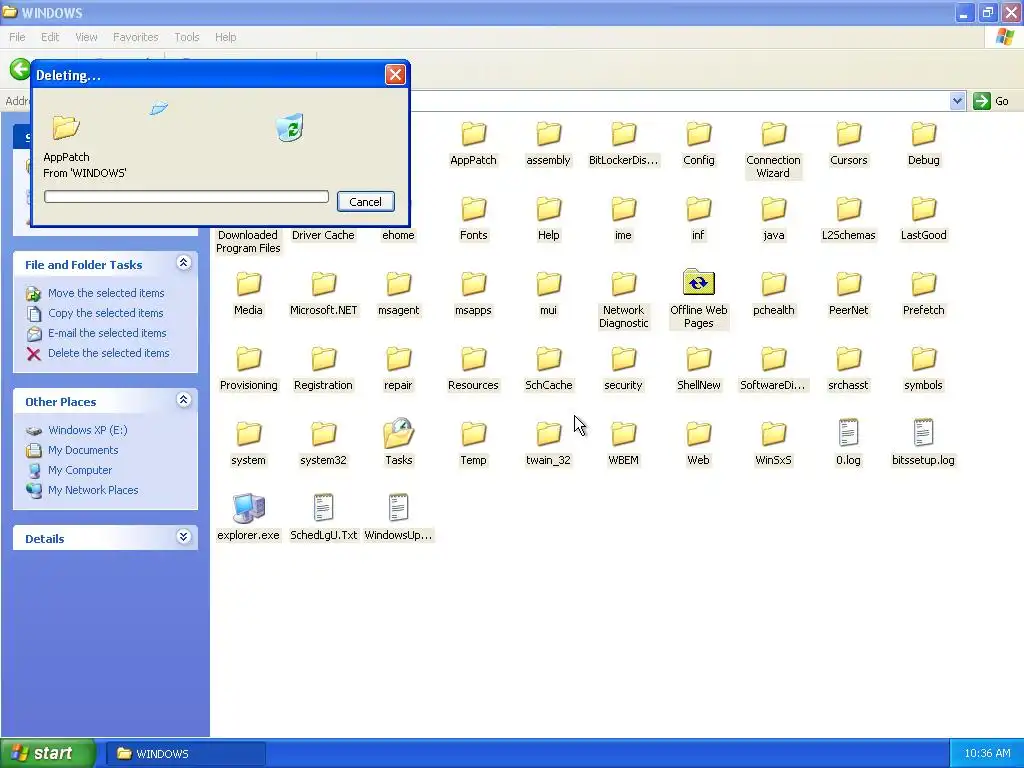Select the bitssetup.log file
This screenshot has height=768, width=1024.
pyautogui.click(x=923, y=443)
